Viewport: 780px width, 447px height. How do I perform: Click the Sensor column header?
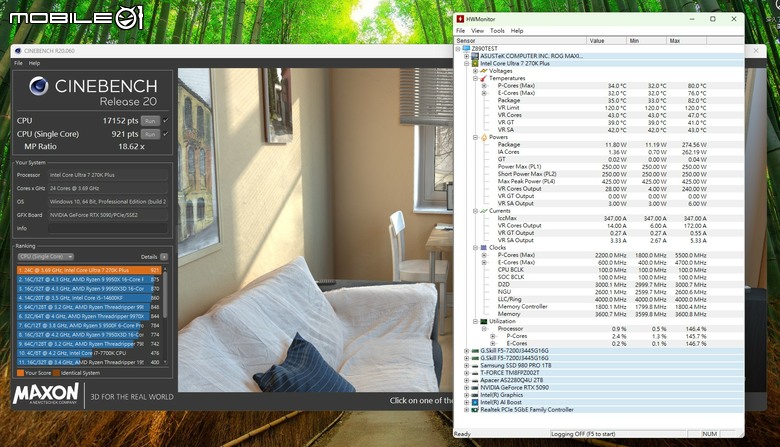(x=521, y=41)
